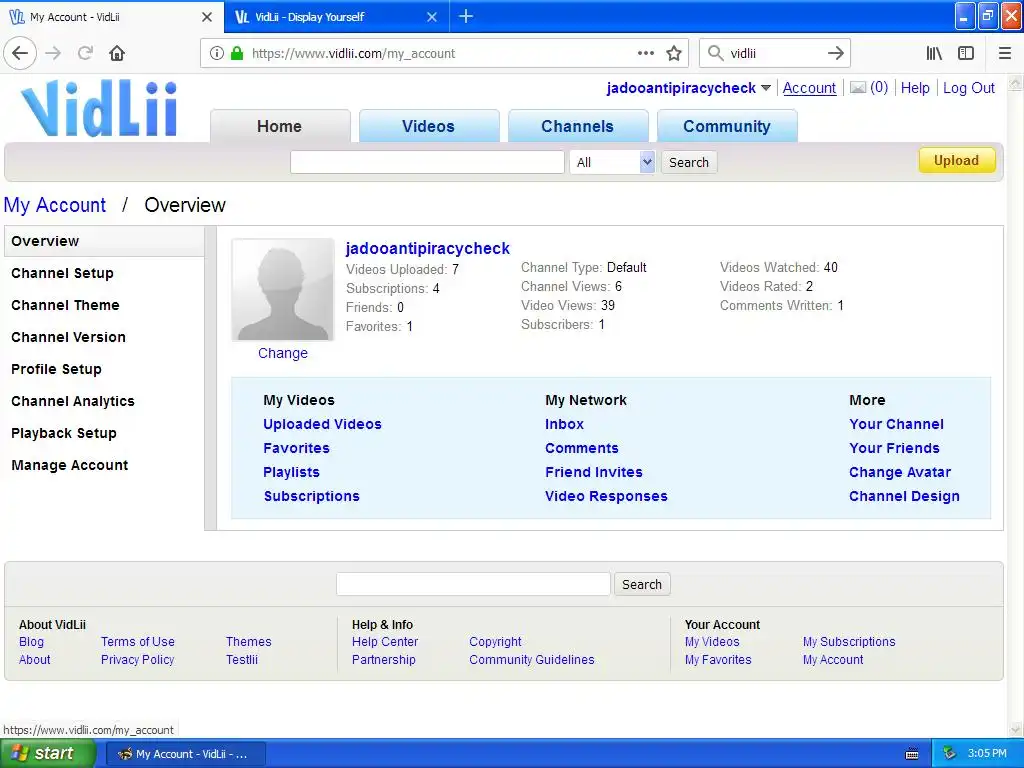The height and width of the screenshot is (768, 1024).
Task: Open a new tab with plus icon
Action: point(466,16)
